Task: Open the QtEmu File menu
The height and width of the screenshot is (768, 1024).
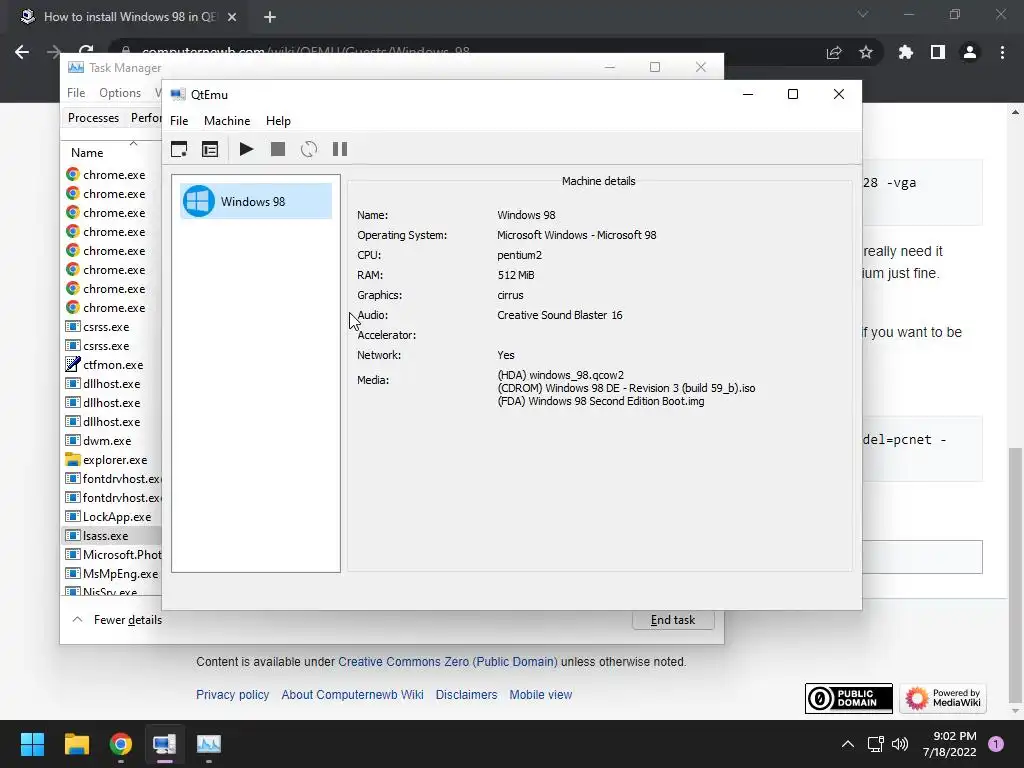Action: [179, 121]
